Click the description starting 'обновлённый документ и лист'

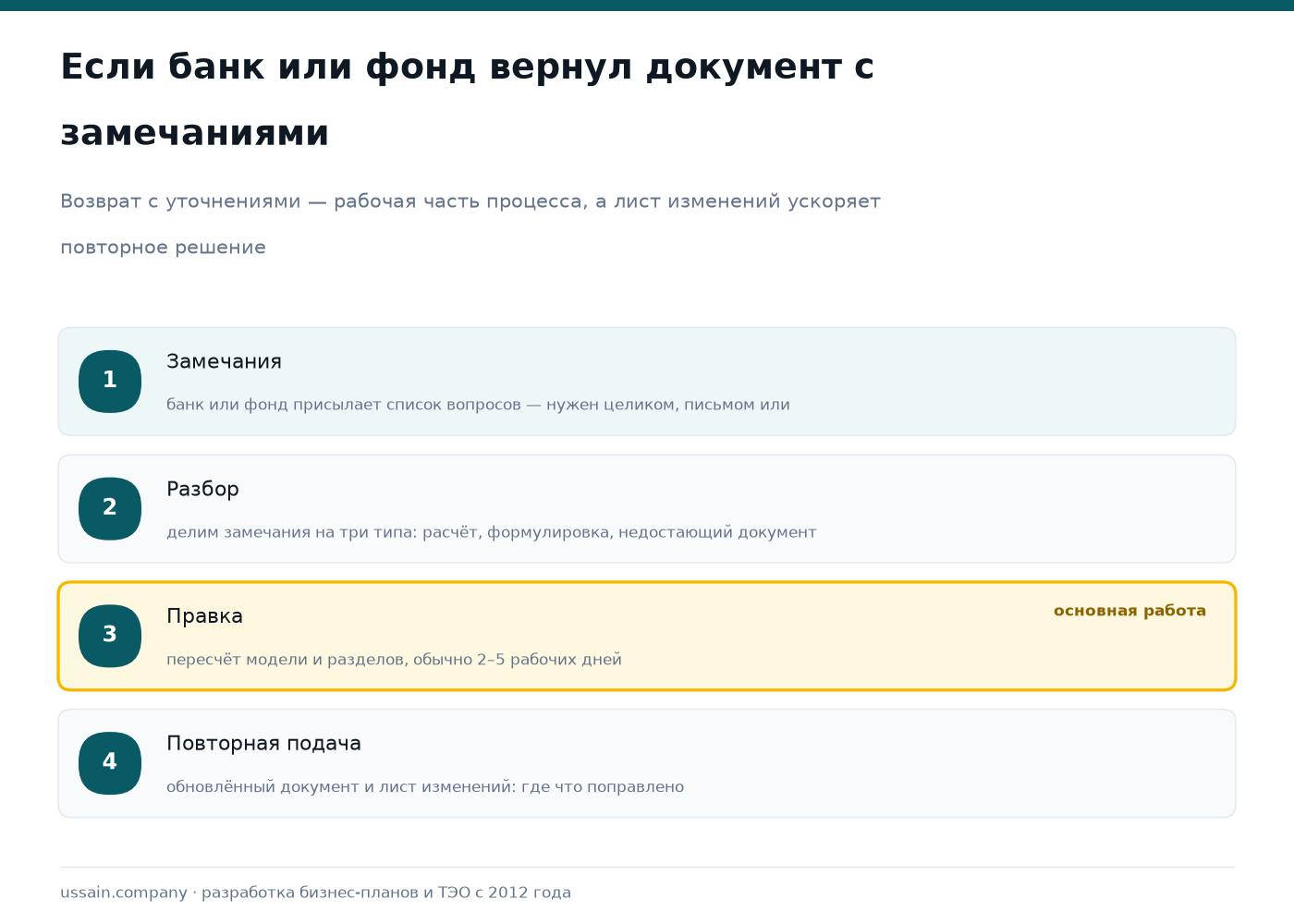pyautogui.click(x=425, y=787)
